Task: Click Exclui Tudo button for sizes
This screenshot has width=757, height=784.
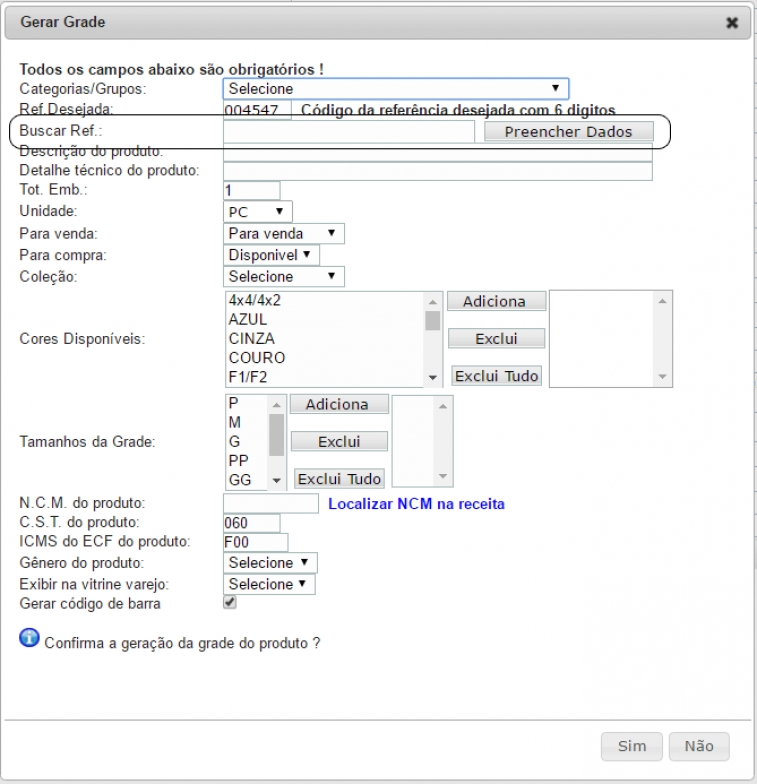Action: pyautogui.click(x=338, y=478)
